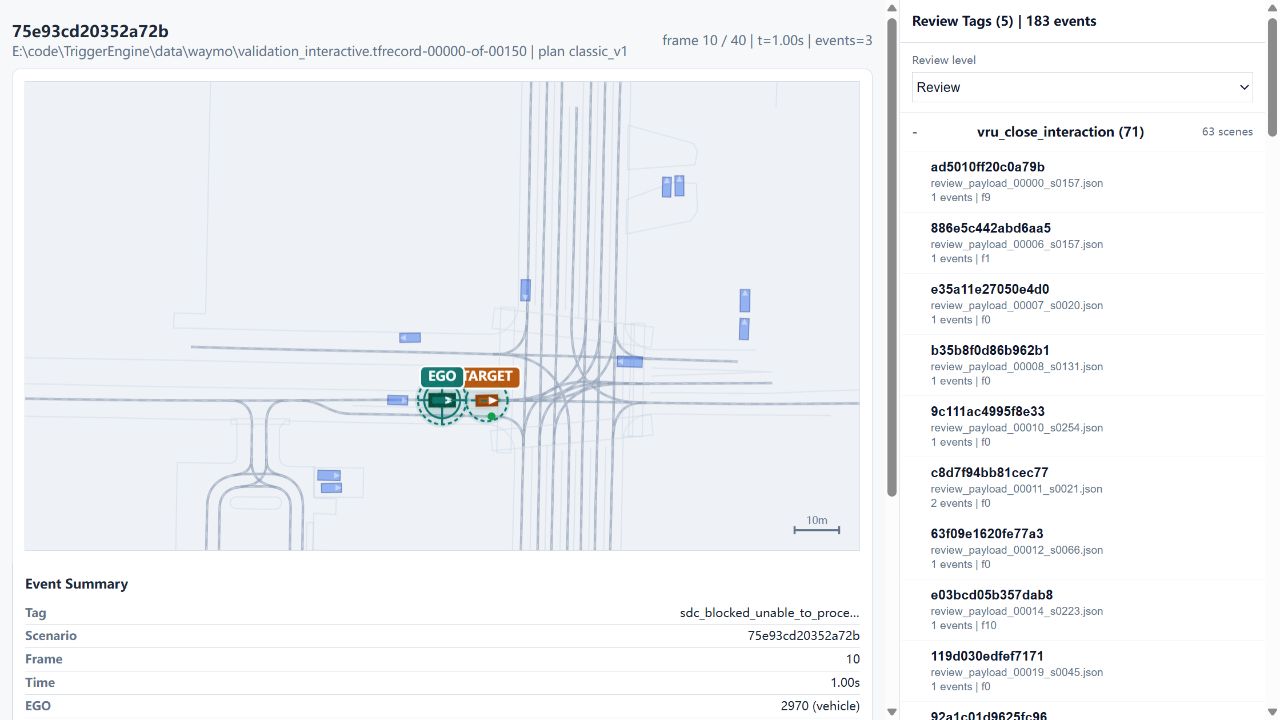Click the main page vertical scrollbar thumb

pyautogui.click(x=892, y=256)
